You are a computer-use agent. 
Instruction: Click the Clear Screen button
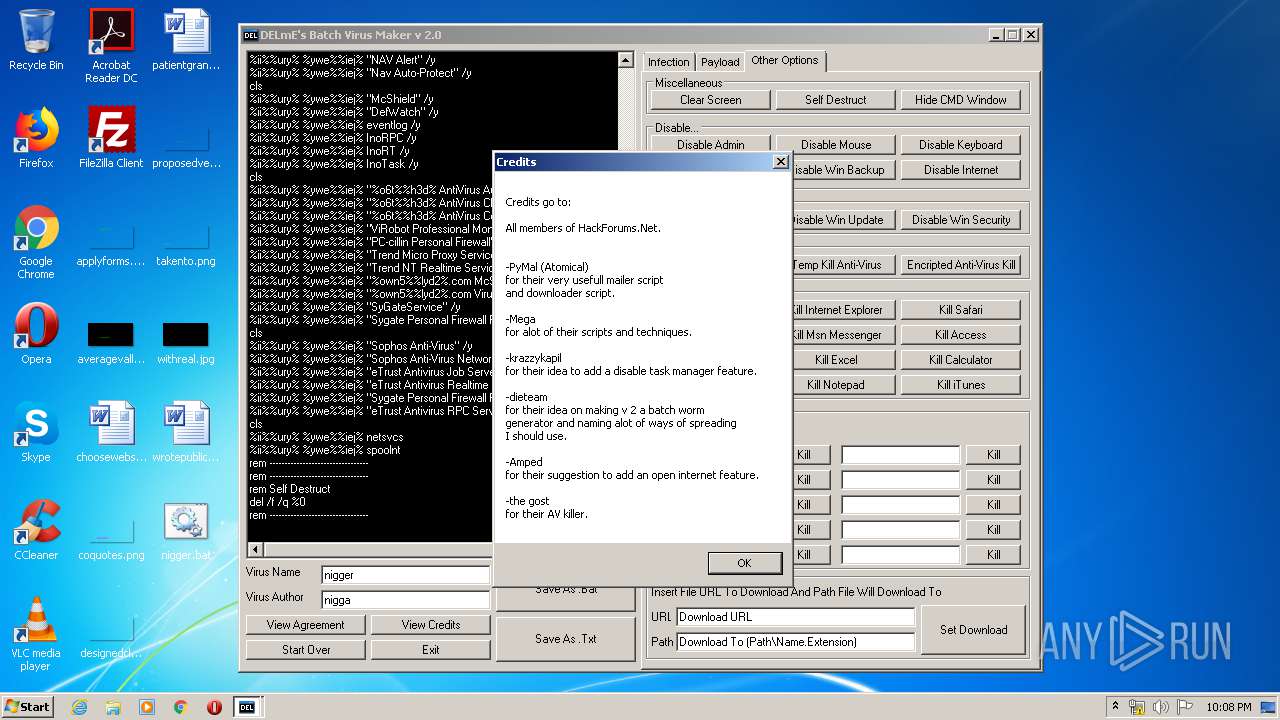pyautogui.click(x=710, y=100)
